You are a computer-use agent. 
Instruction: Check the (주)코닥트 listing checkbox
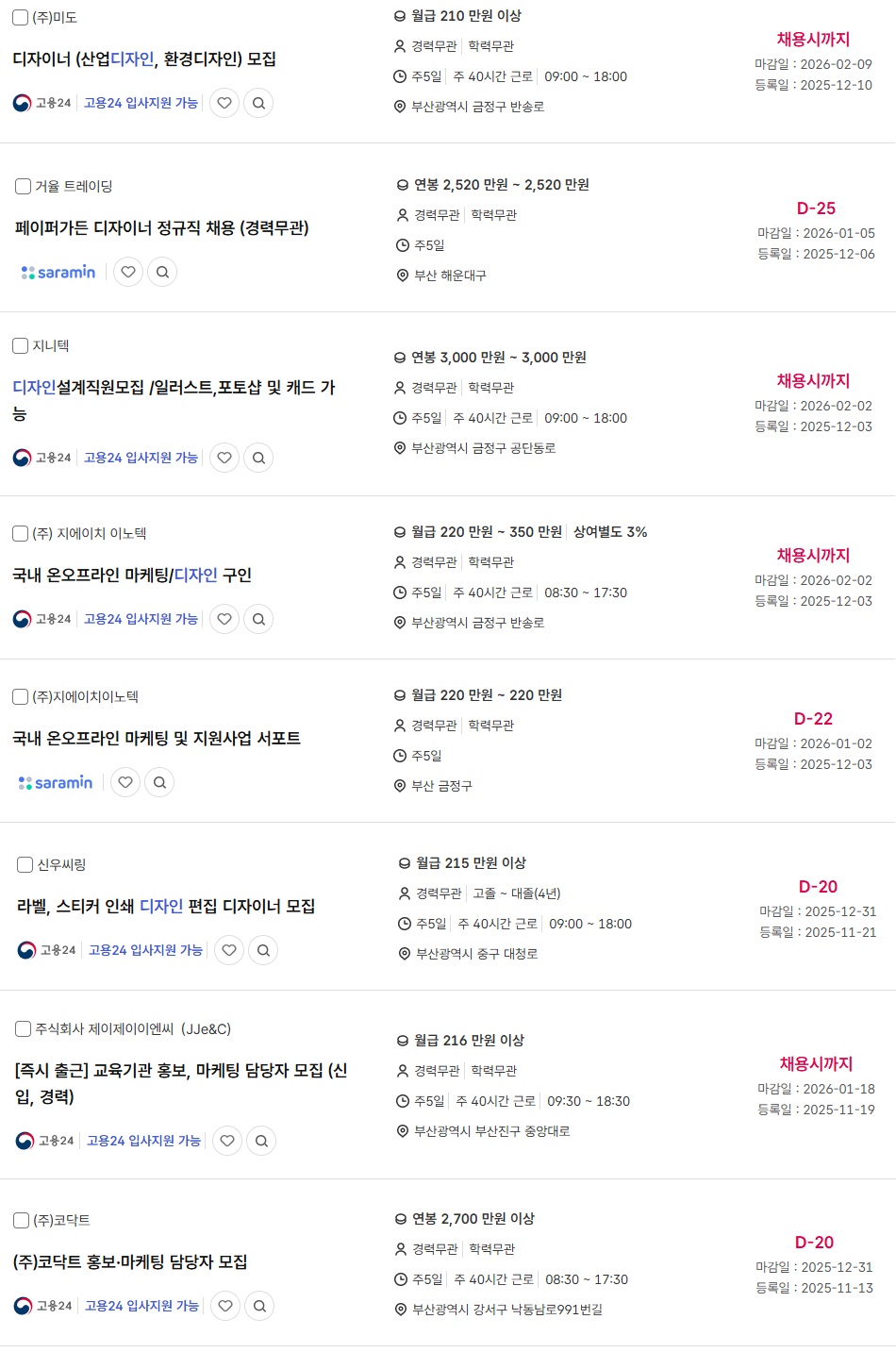[x=22, y=1220]
